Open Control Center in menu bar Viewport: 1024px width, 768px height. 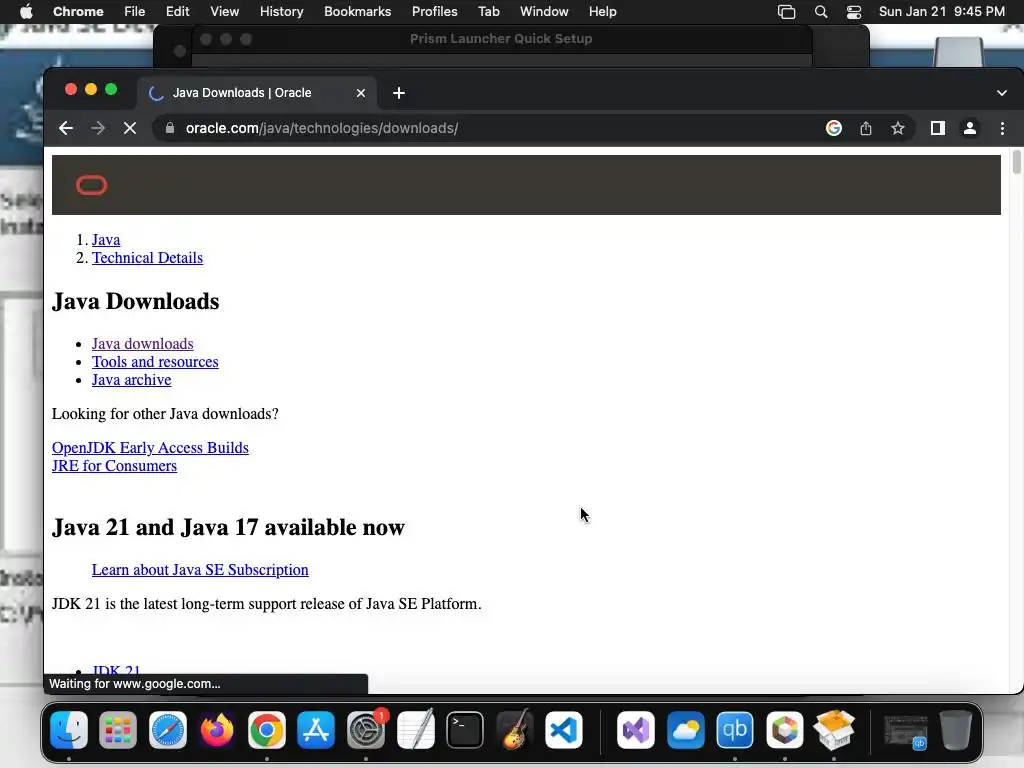coord(854,12)
